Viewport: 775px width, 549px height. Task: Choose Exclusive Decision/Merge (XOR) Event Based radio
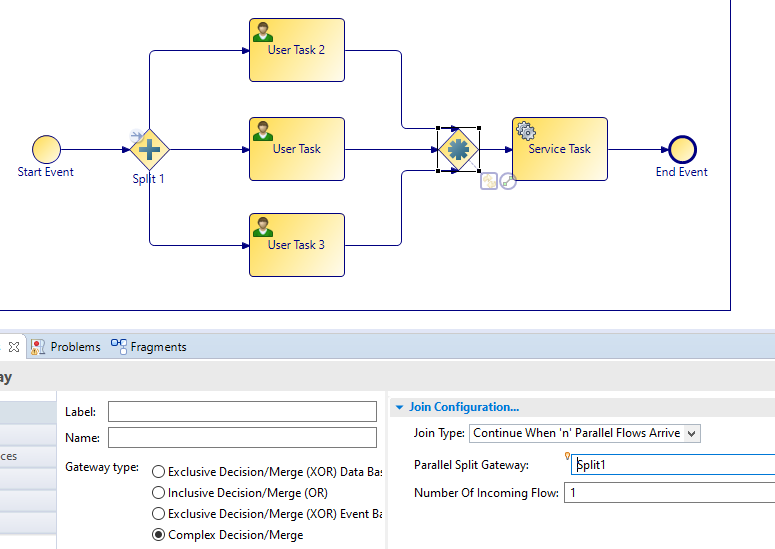[x=158, y=514]
